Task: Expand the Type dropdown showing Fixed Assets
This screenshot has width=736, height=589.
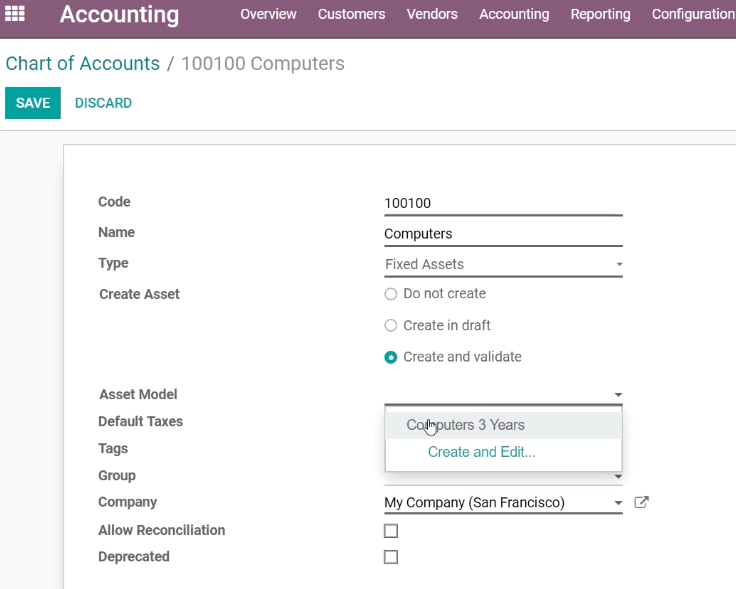Action: (x=503, y=264)
